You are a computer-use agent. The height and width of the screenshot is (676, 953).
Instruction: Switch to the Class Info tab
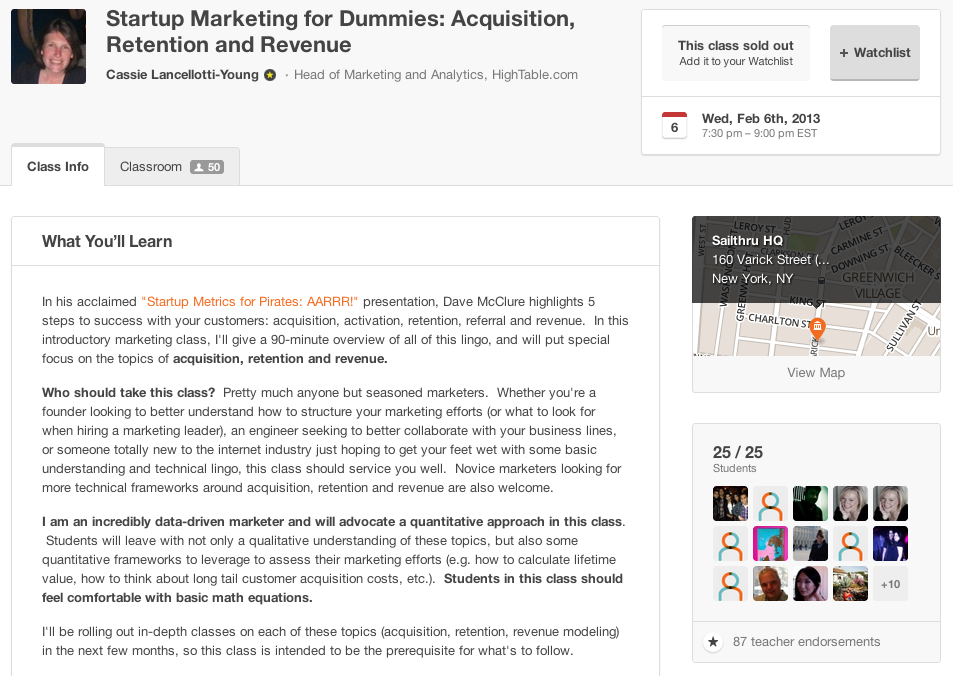pyautogui.click(x=58, y=167)
